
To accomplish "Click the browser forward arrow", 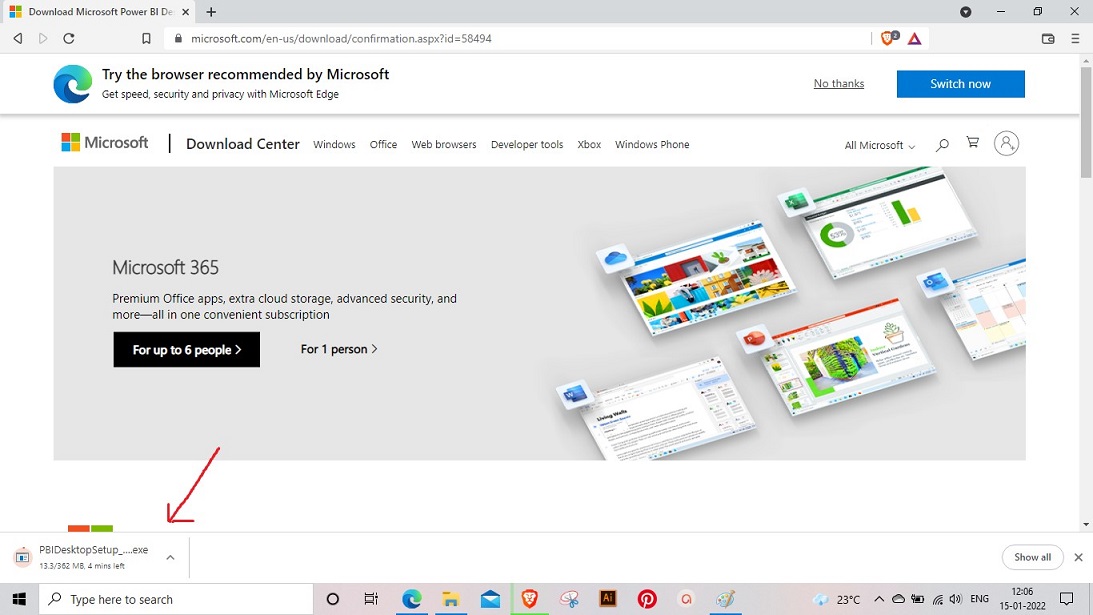I will (43, 38).
